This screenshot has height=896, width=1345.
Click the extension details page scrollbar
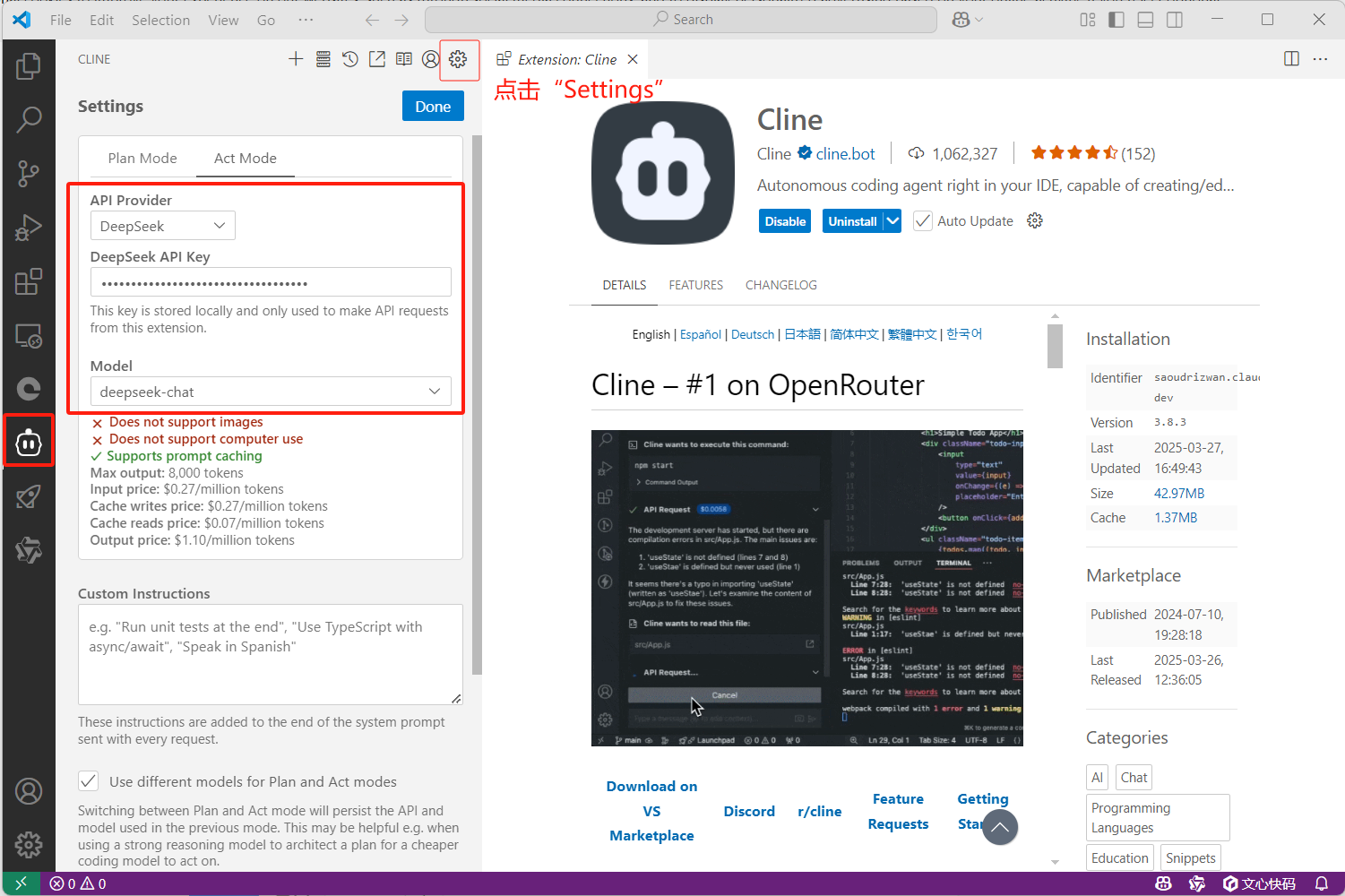tap(1055, 346)
